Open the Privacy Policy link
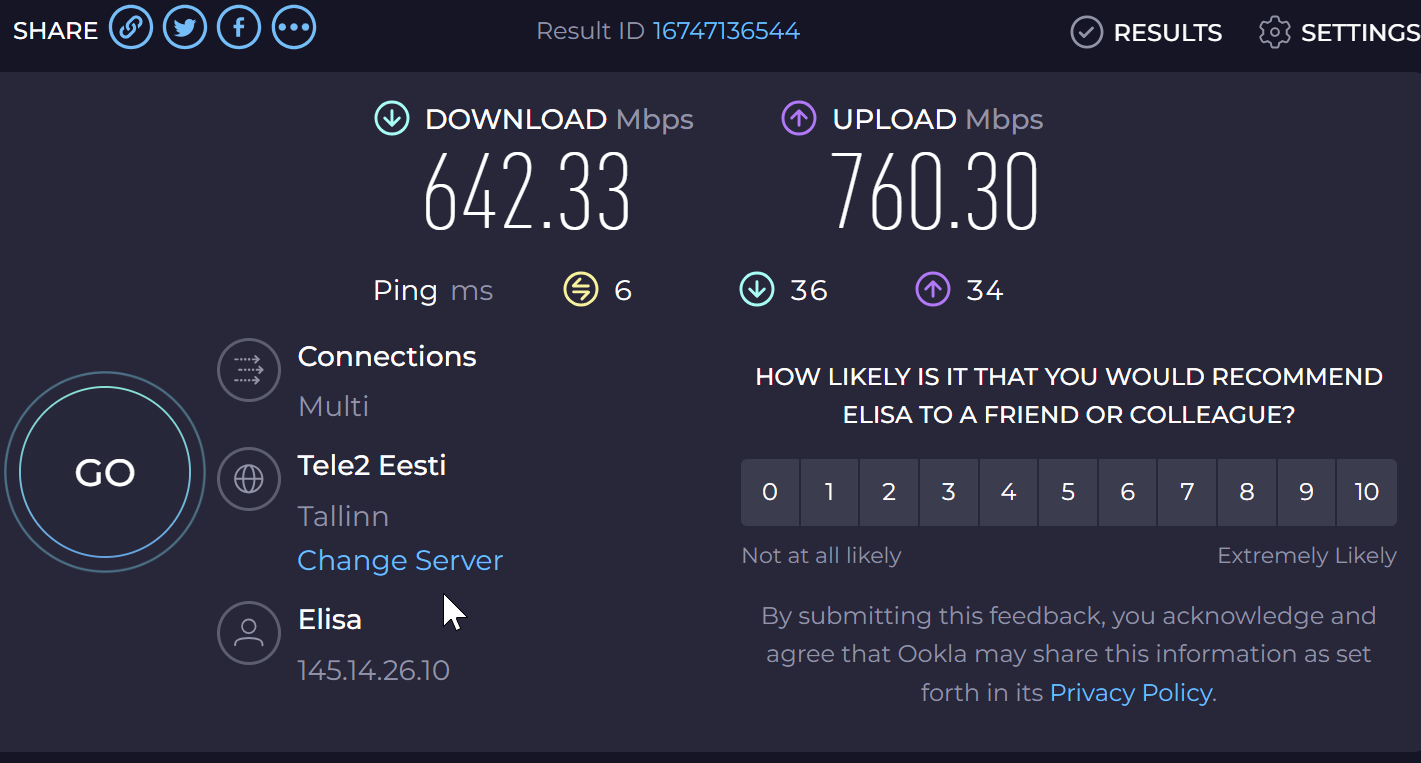This screenshot has height=763, width=1421. point(1130,693)
